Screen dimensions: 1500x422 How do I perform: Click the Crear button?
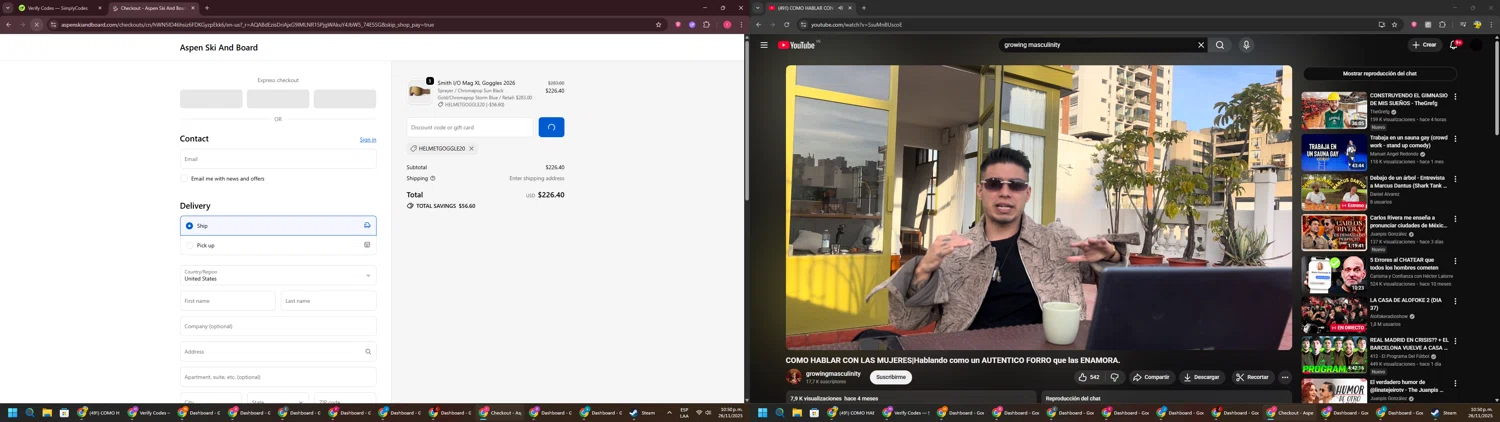click(x=1425, y=45)
